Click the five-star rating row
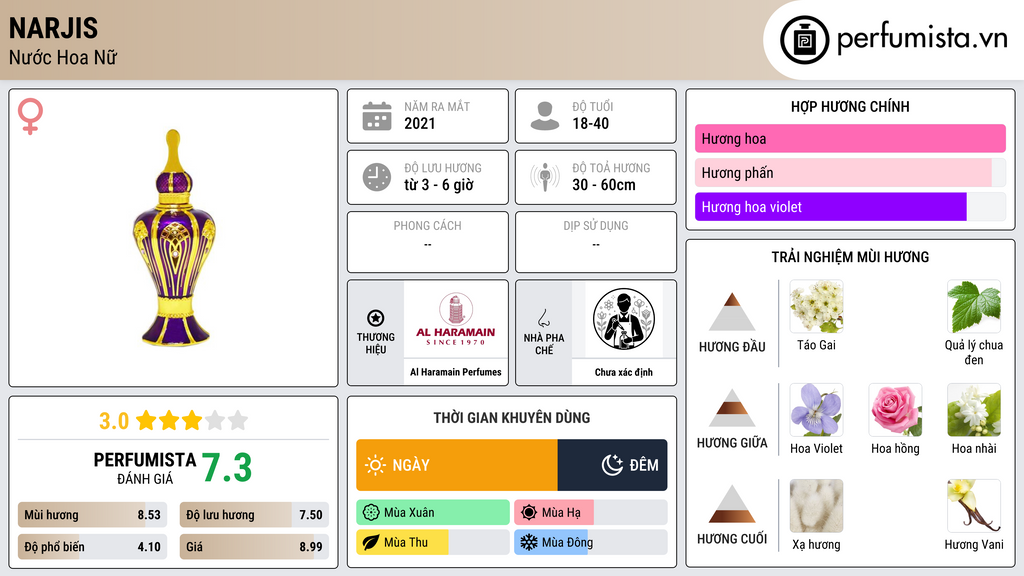 [x=192, y=421]
